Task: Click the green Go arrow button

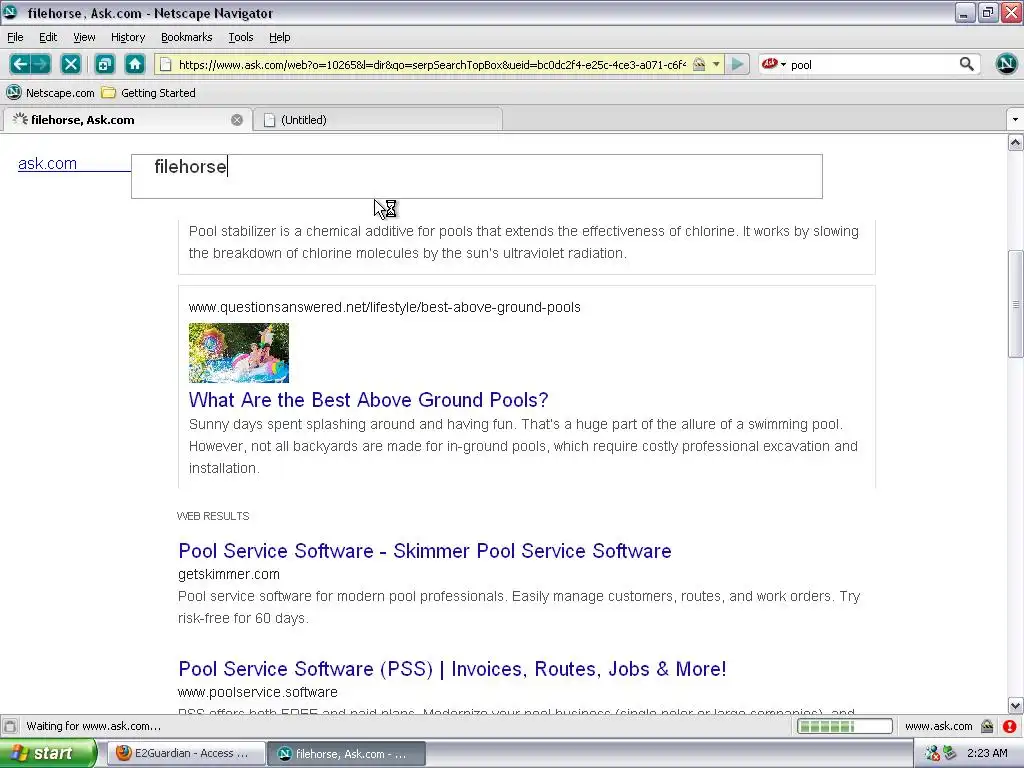Action: (737, 64)
